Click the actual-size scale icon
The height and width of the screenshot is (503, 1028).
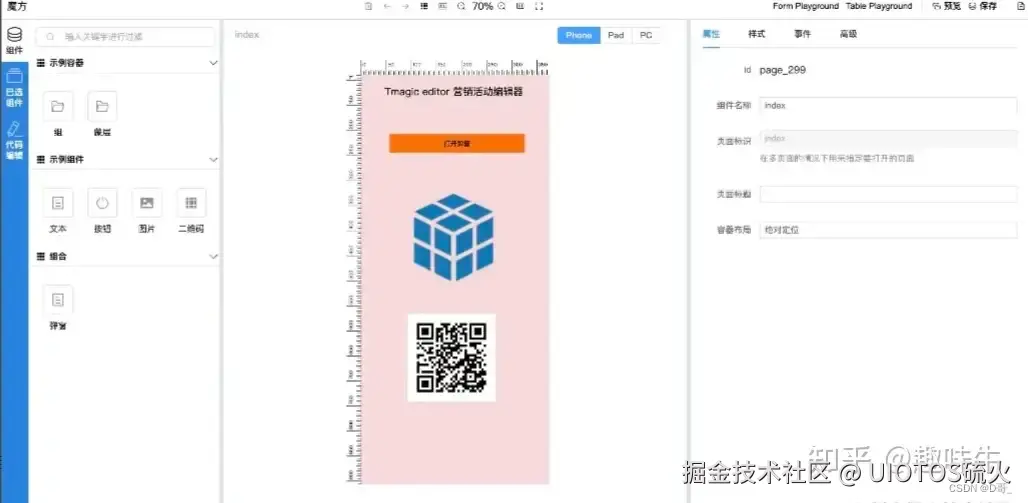(x=520, y=7)
